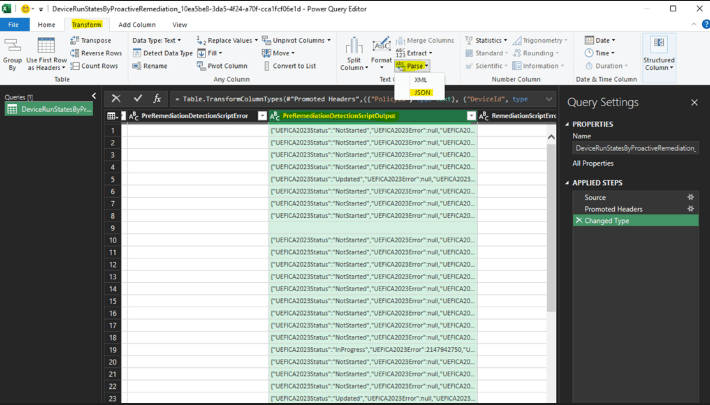Viewport: 710px width, 405px height.
Task: Click the All Properties link
Action: point(593,163)
